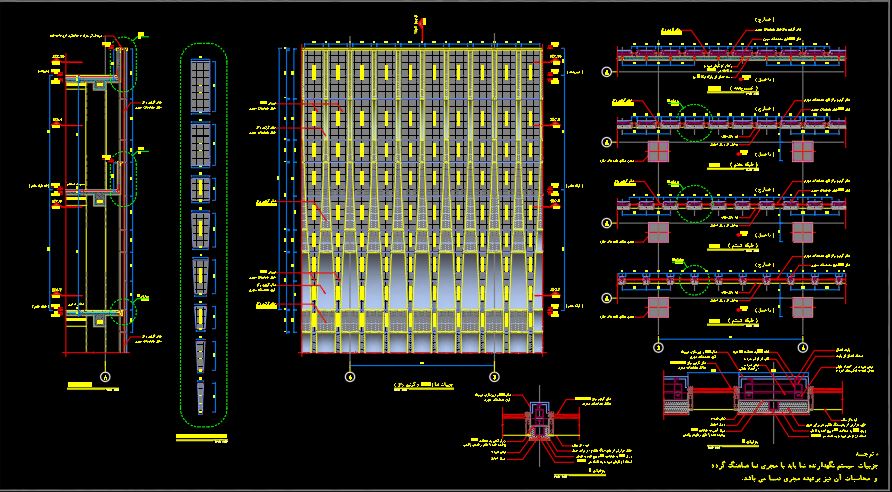Select grid bubble 3 beneath the plan sections
This screenshot has width=892, height=492.
tap(659, 346)
